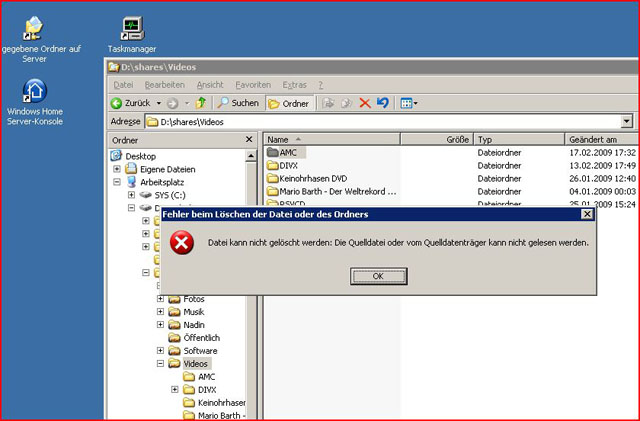Open the Extras menu
640x421 pixels.
point(294,85)
